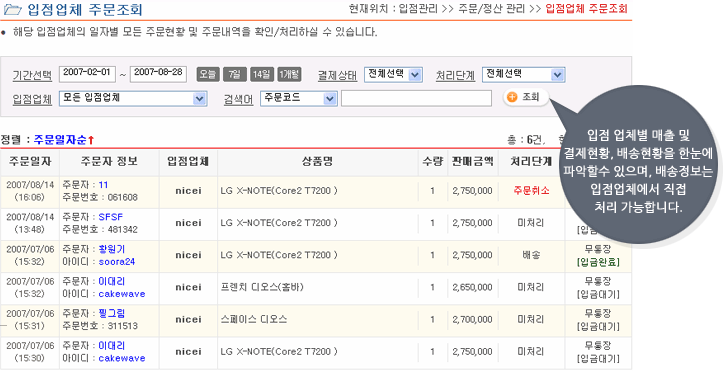Open the ID link soora24
The image size is (725, 371).
pos(117,262)
